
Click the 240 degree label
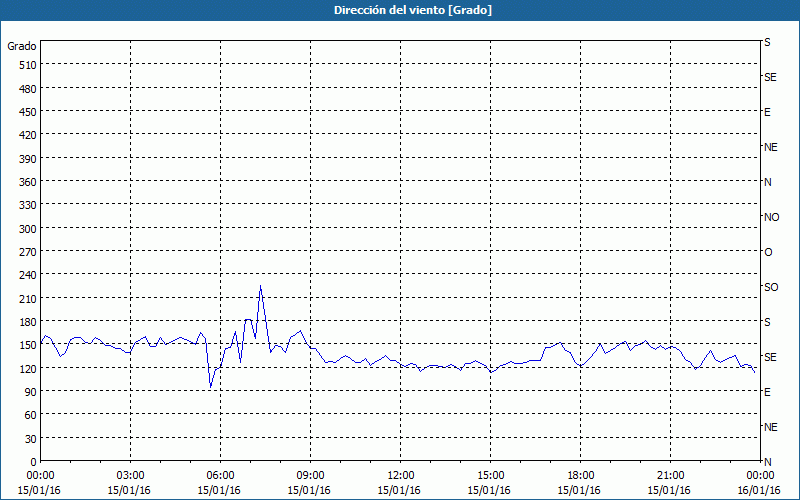[x=29, y=276]
